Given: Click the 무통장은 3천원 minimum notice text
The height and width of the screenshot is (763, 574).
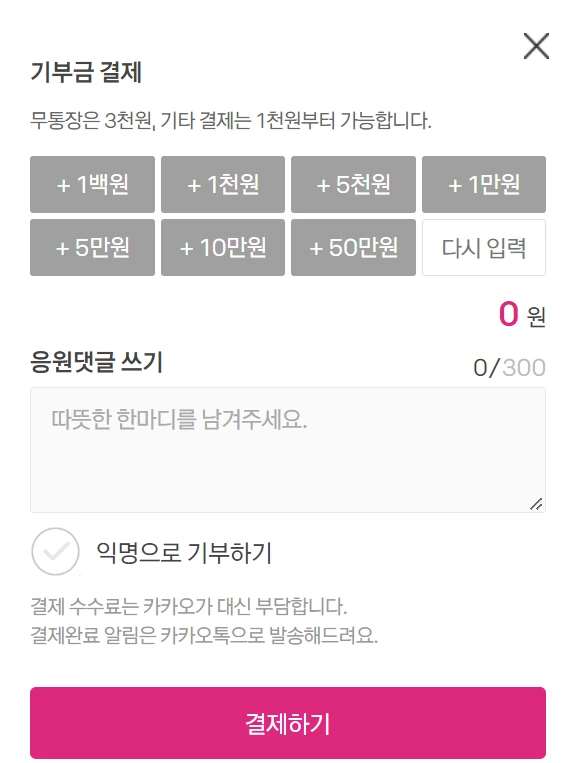Looking at the screenshot, I should tap(231, 120).
